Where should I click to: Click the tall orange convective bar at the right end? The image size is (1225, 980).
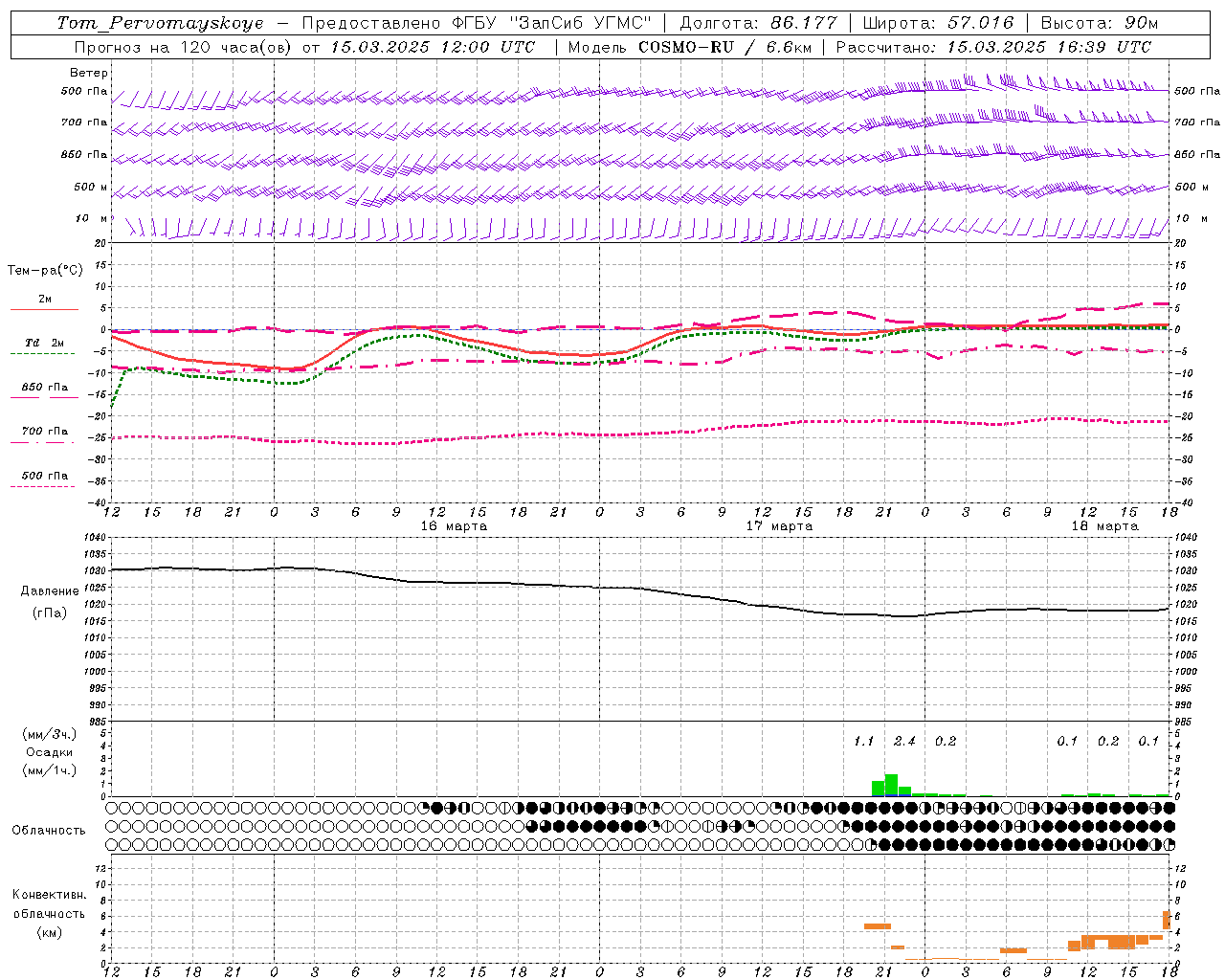pyautogui.click(x=1167, y=920)
